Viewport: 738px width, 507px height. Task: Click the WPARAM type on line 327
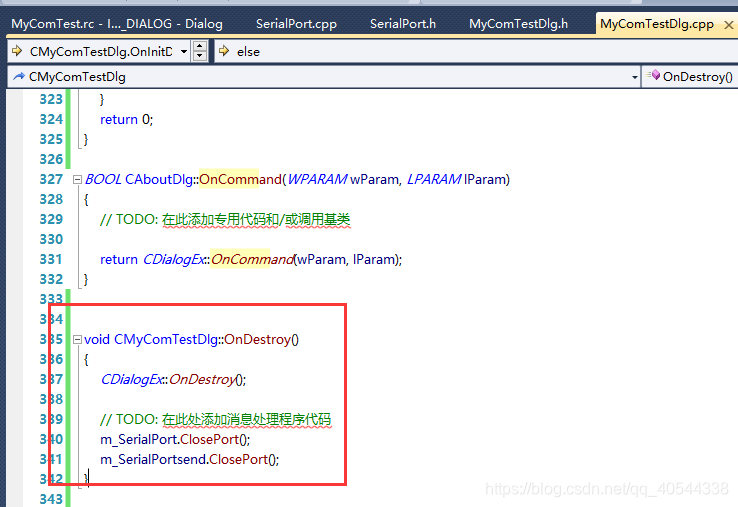pyautogui.click(x=317, y=179)
